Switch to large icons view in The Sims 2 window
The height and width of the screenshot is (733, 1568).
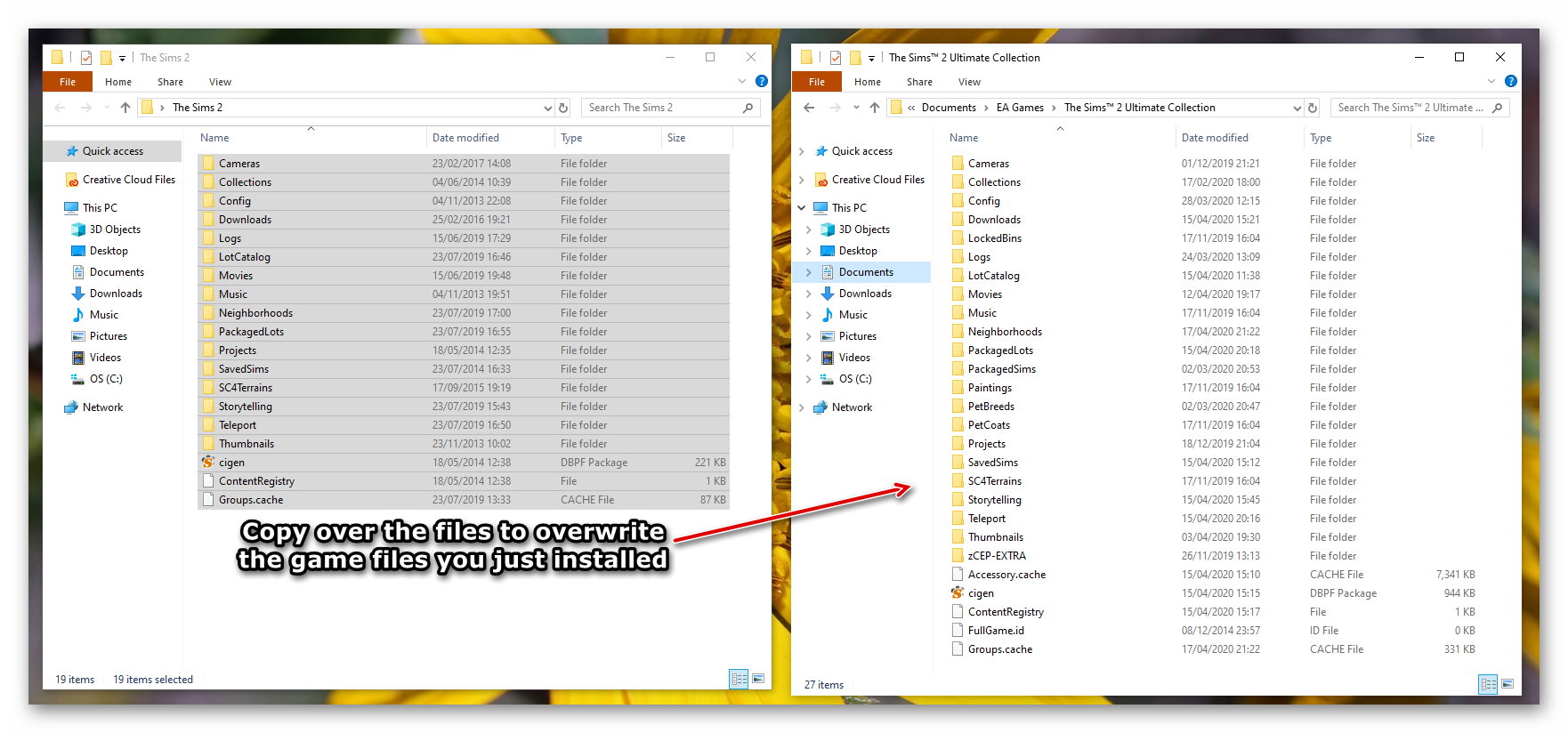758,679
